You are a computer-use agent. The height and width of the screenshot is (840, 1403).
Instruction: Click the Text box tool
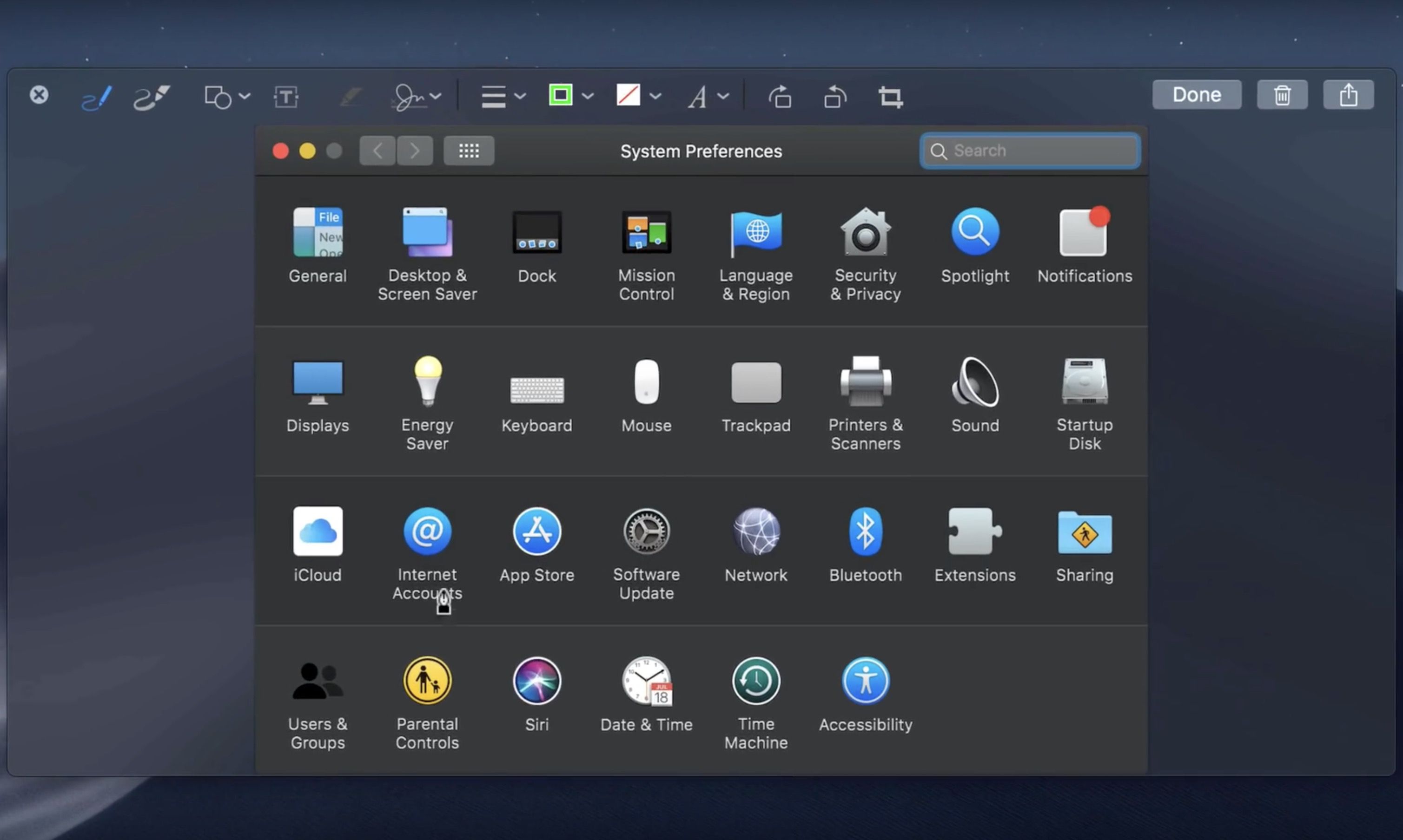286,97
